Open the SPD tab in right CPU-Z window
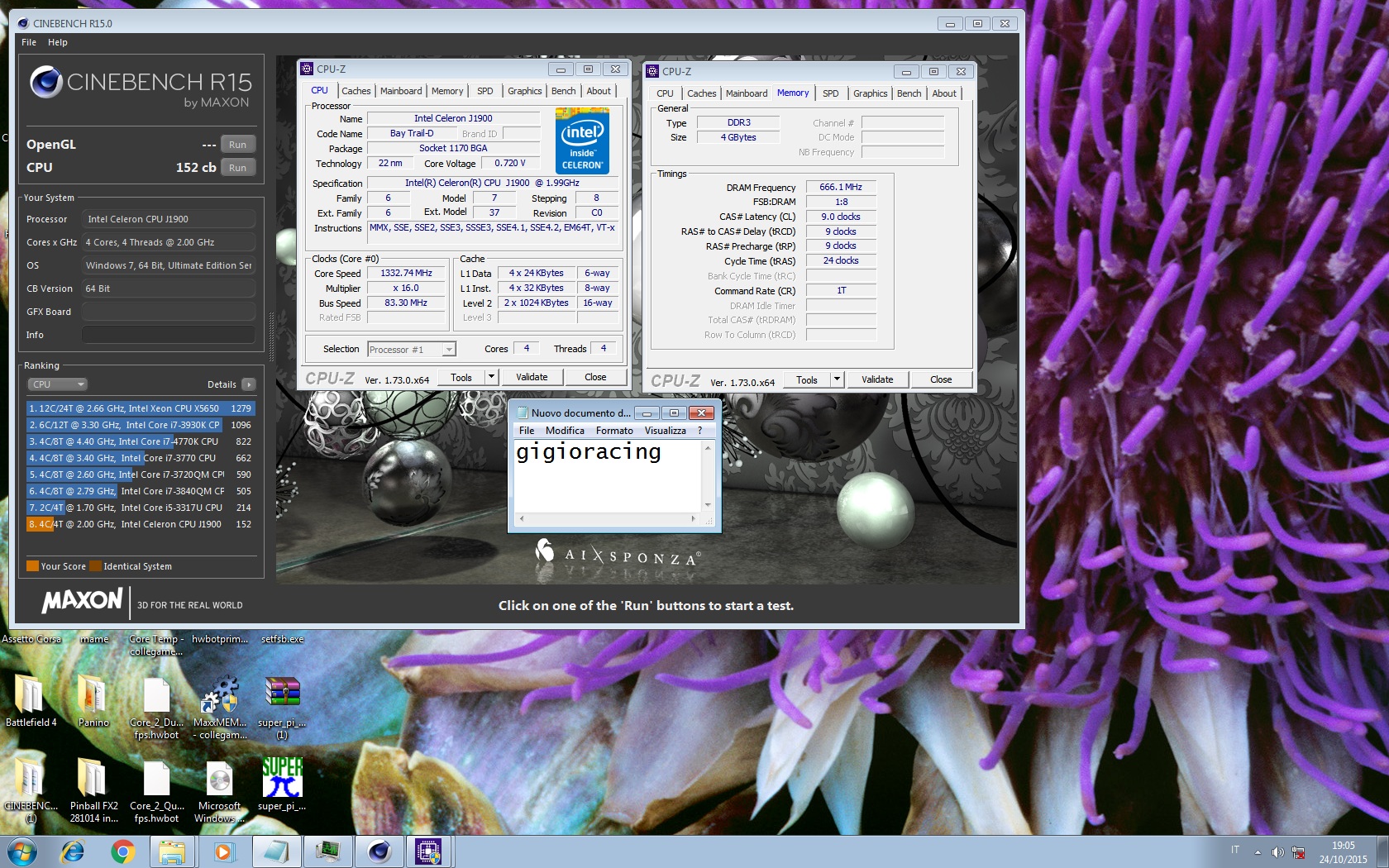1389x868 pixels. (830, 93)
